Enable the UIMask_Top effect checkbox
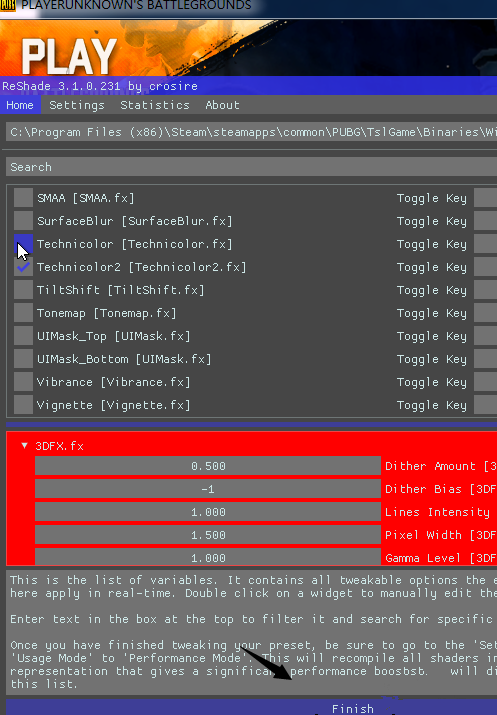Viewport: 497px width, 715px height. click(x=23, y=336)
